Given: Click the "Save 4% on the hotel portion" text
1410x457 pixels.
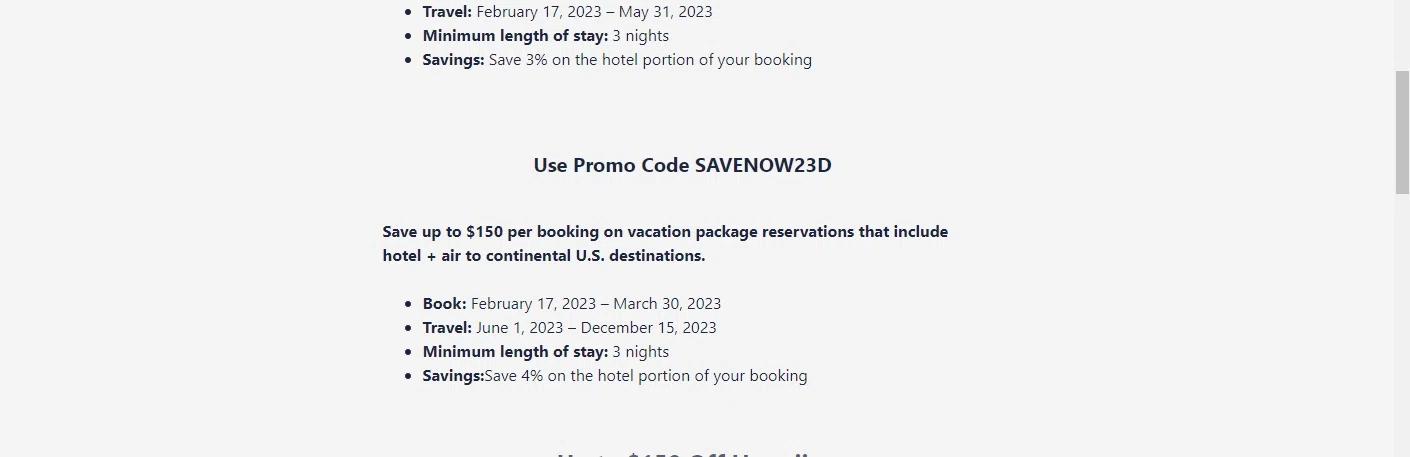Looking at the screenshot, I should click(646, 376).
